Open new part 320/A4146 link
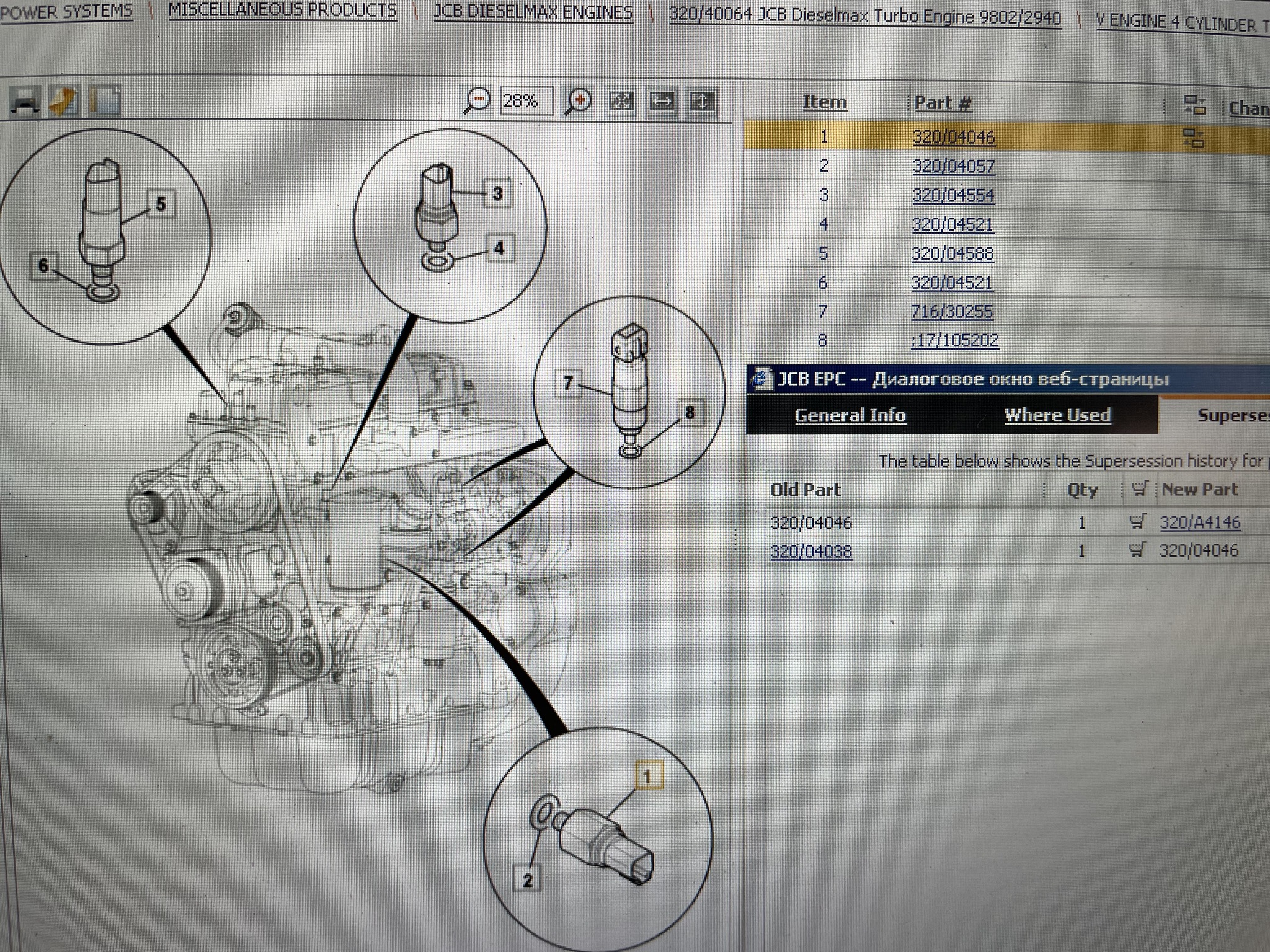This screenshot has height=952, width=1270. (1200, 522)
